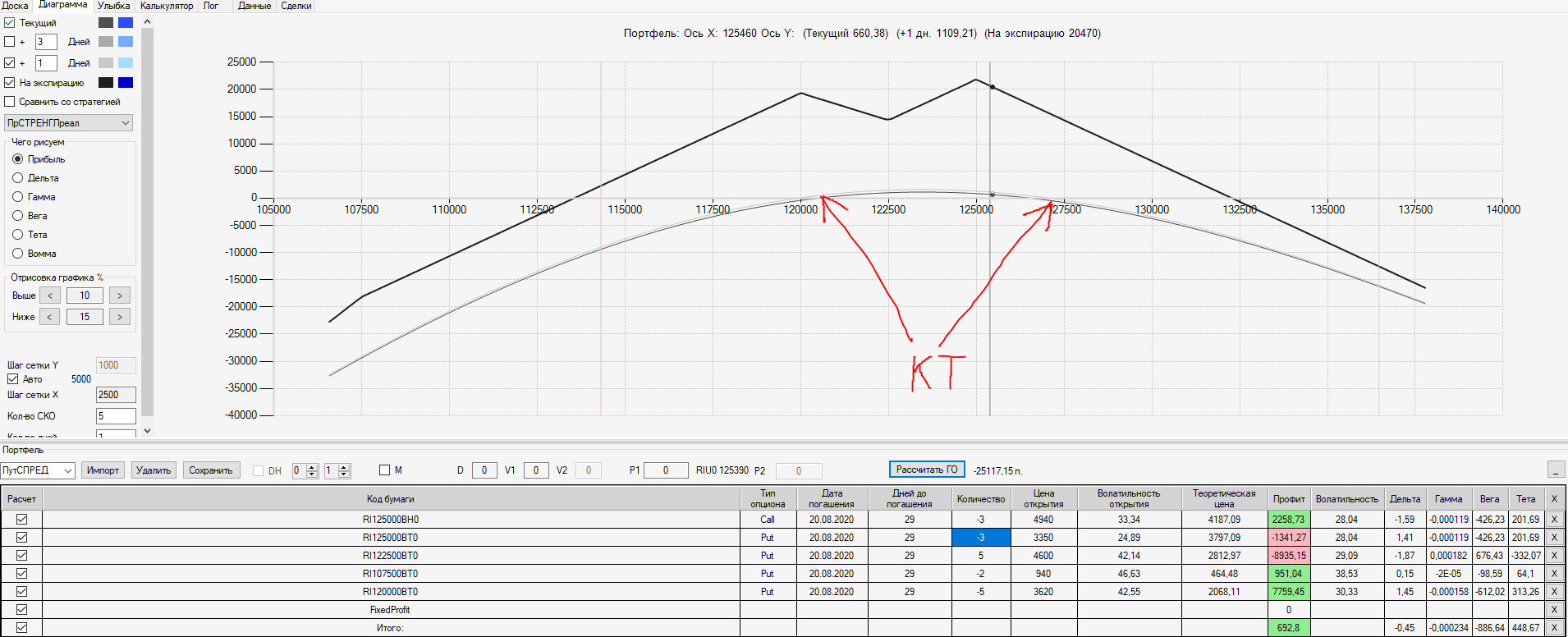Viewport: 1568px width, 637px height.
Task: Select the 'Дельта' radio button
Action: pos(17,178)
